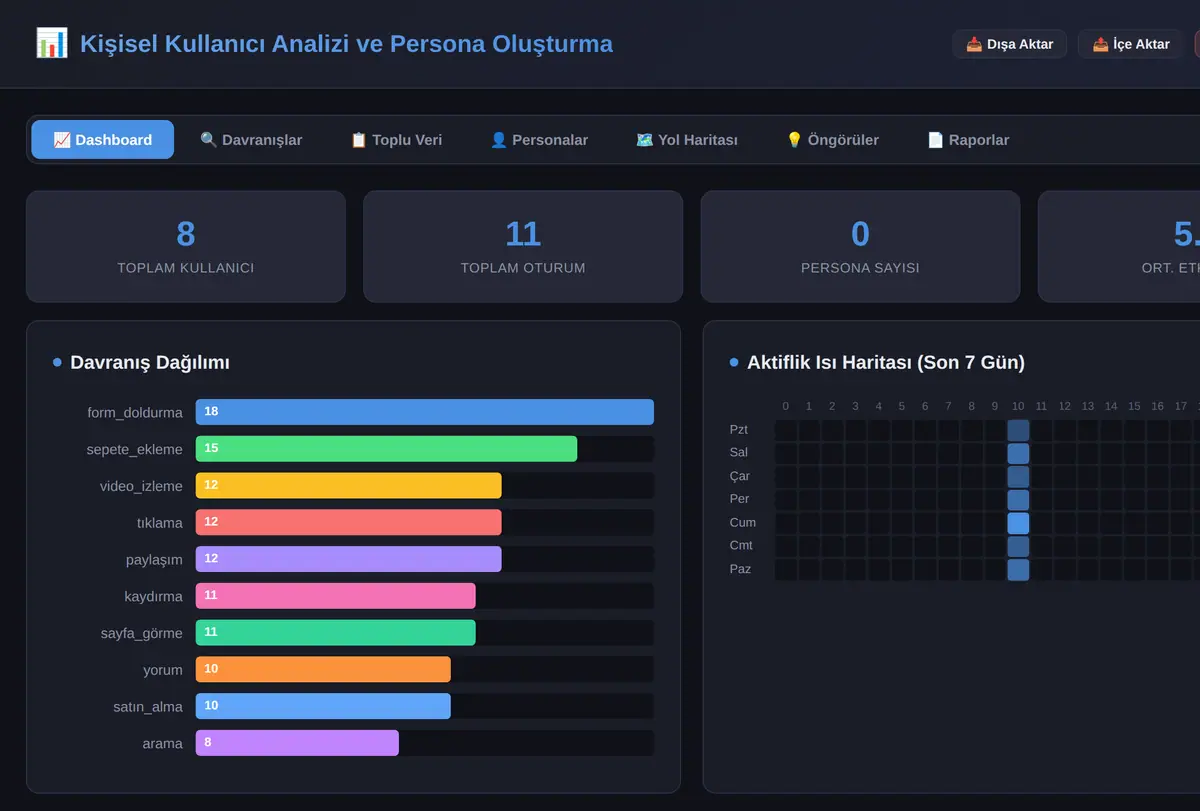The image size is (1200, 811).
Task: Open the Dashboard tab
Action: [102, 140]
